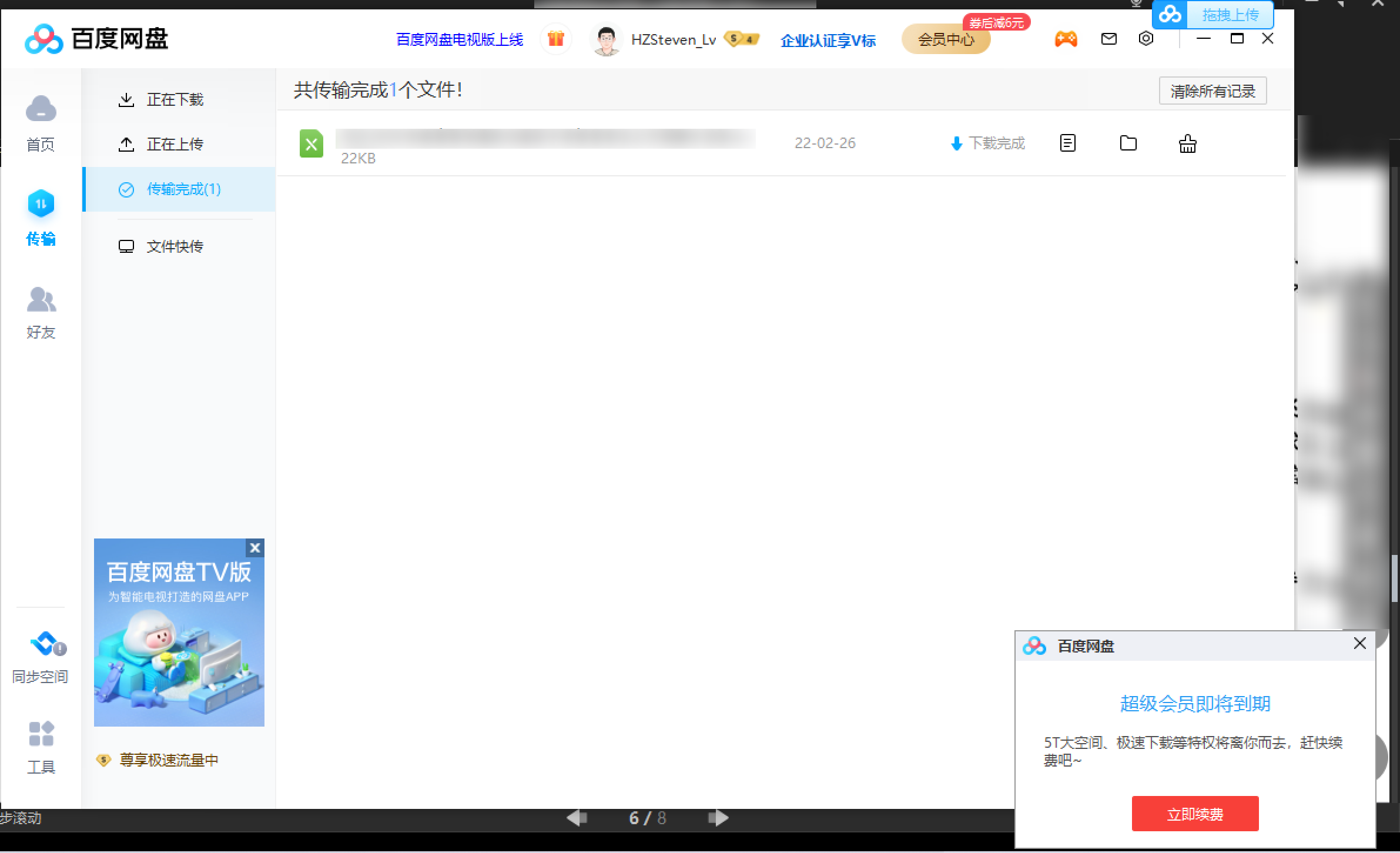Go to the 首页 home section
The width and height of the screenshot is (1400, 853).
coord(41,122)
